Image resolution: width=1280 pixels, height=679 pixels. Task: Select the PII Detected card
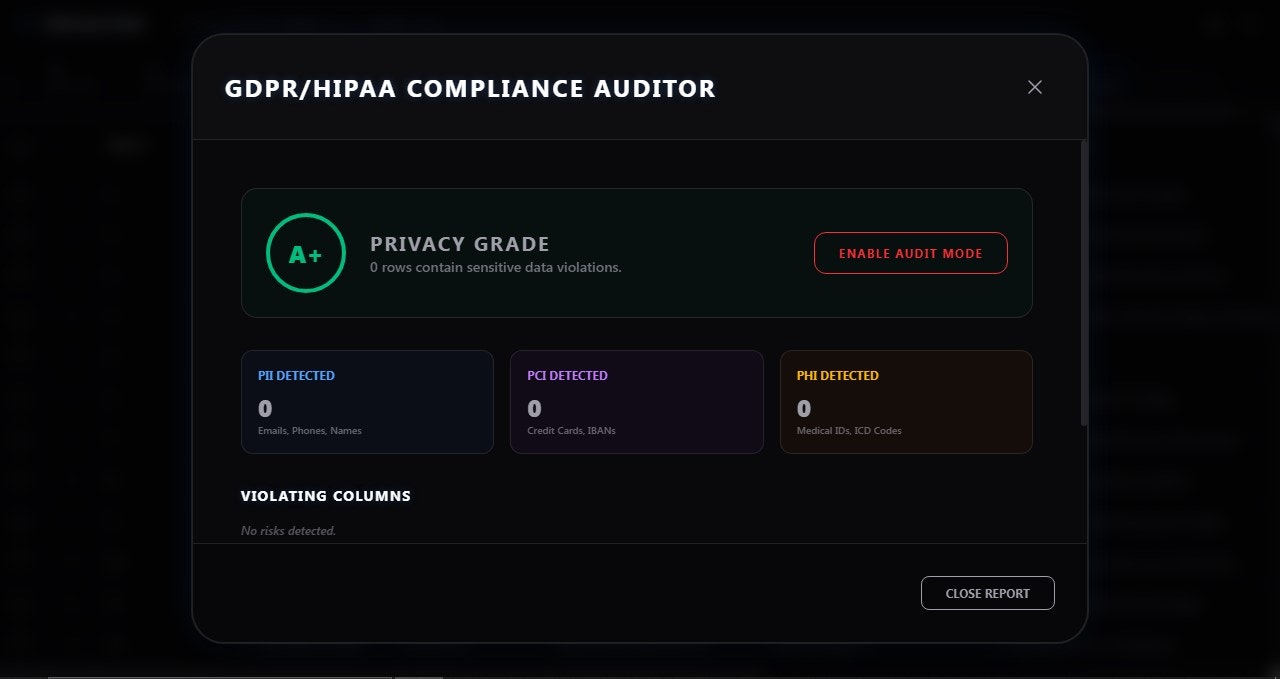pyautogui.click(x=367, y=401)
